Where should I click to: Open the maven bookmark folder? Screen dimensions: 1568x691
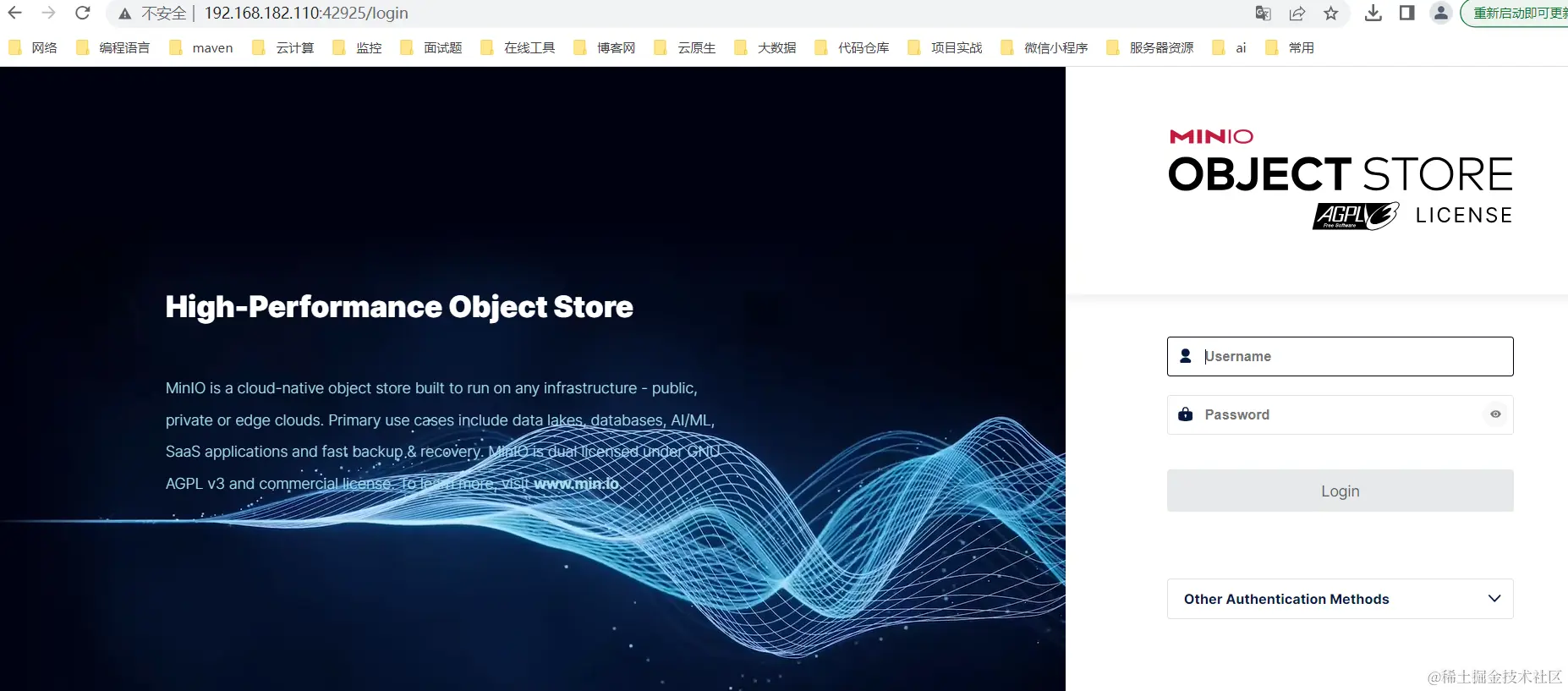click(x=201, y=47)
